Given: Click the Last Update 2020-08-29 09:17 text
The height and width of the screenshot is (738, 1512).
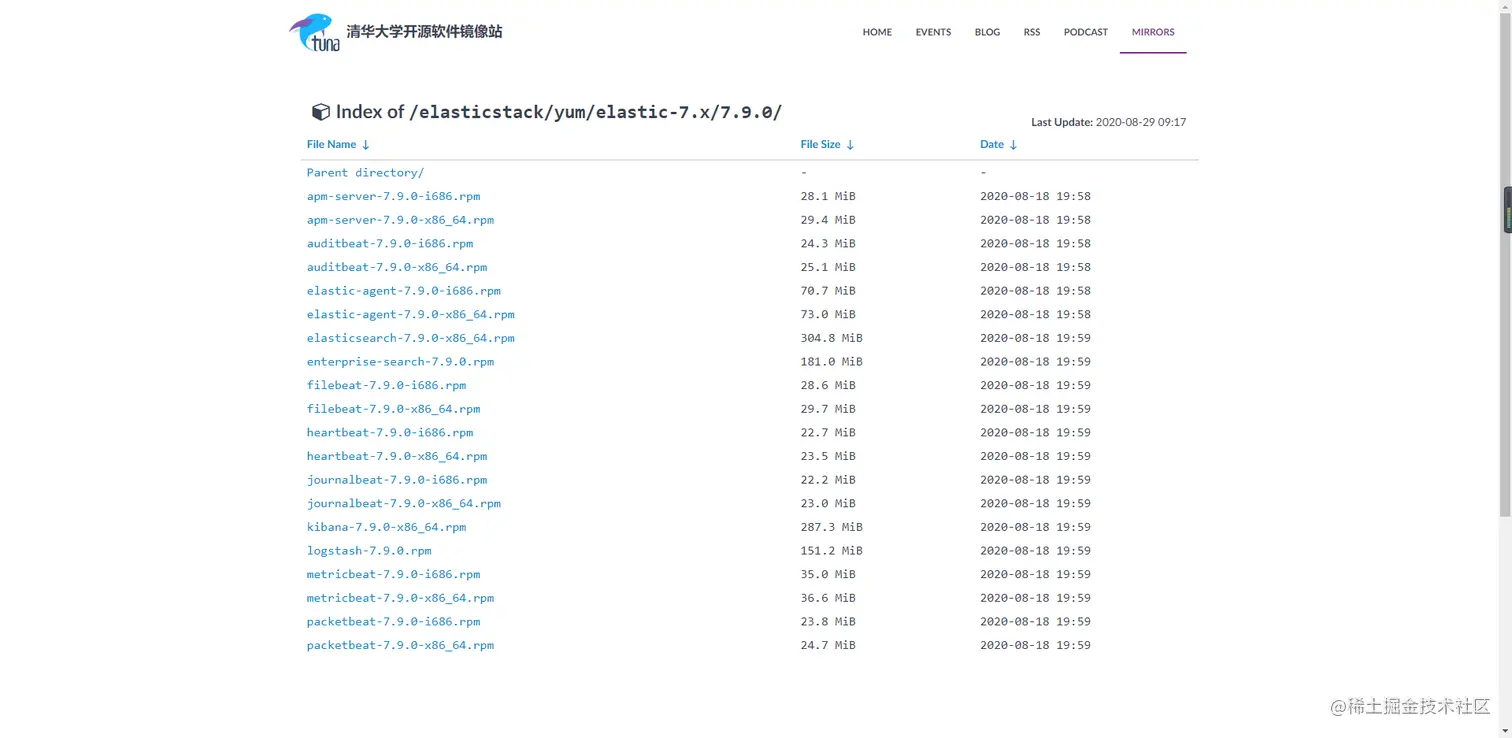Looking at the screenshot, I should click(1109, 122).
